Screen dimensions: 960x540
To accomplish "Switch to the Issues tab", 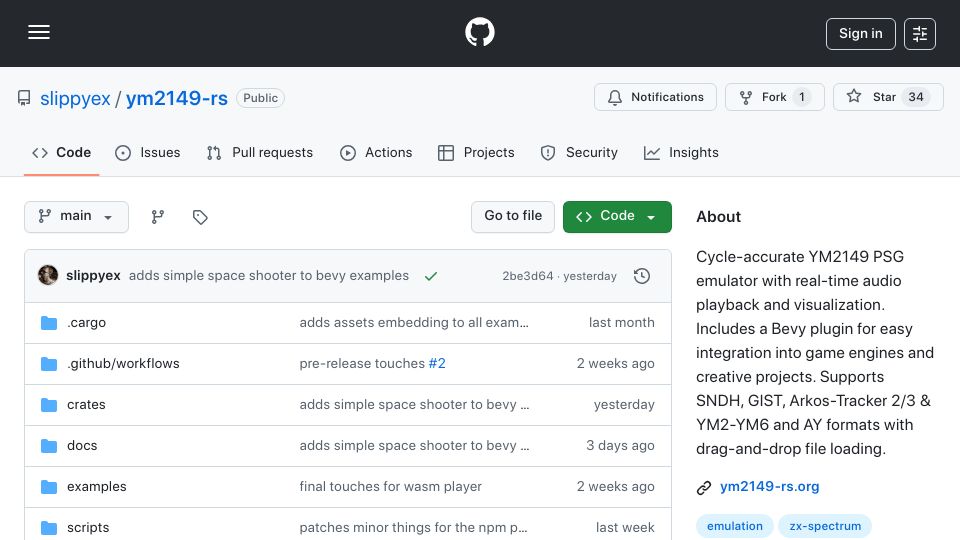I will tap(148, 152).
